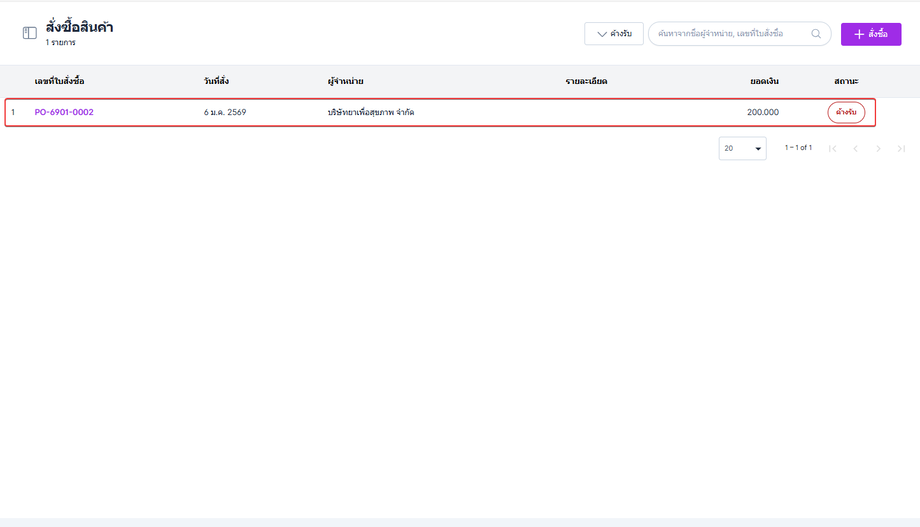Select the amount cell 200.000
Image resolution: width=920 pixels, height=527 pixels.
pyautogui.click(x=763, y=112)
